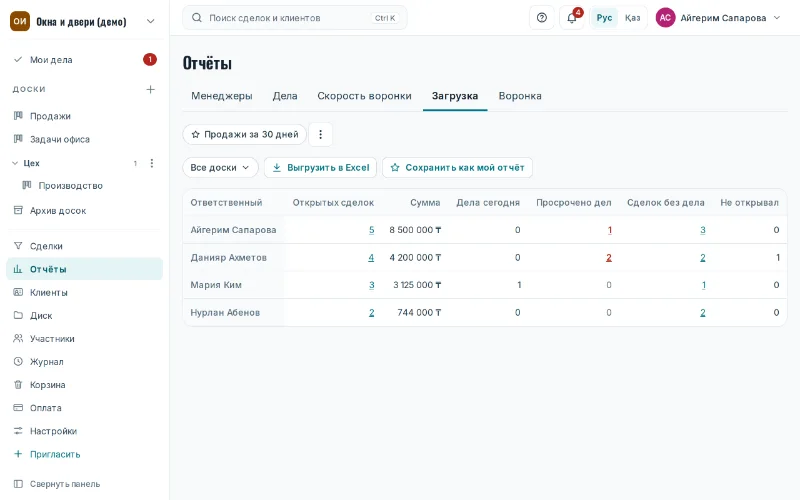Open notifications bell
Image resolution: width=800 pixels, height=500 pixels.
click(x=571, y=18)
